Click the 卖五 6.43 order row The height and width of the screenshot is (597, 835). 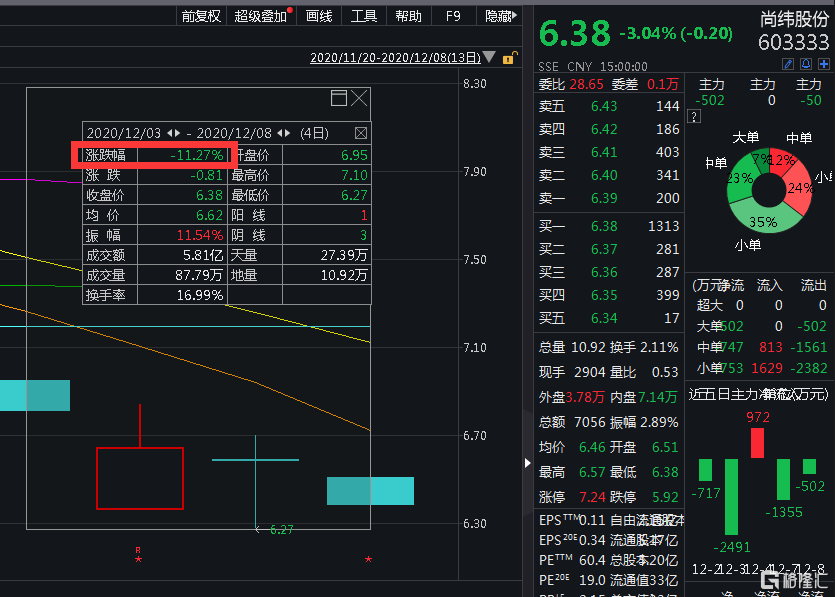(x=609, y=106)
